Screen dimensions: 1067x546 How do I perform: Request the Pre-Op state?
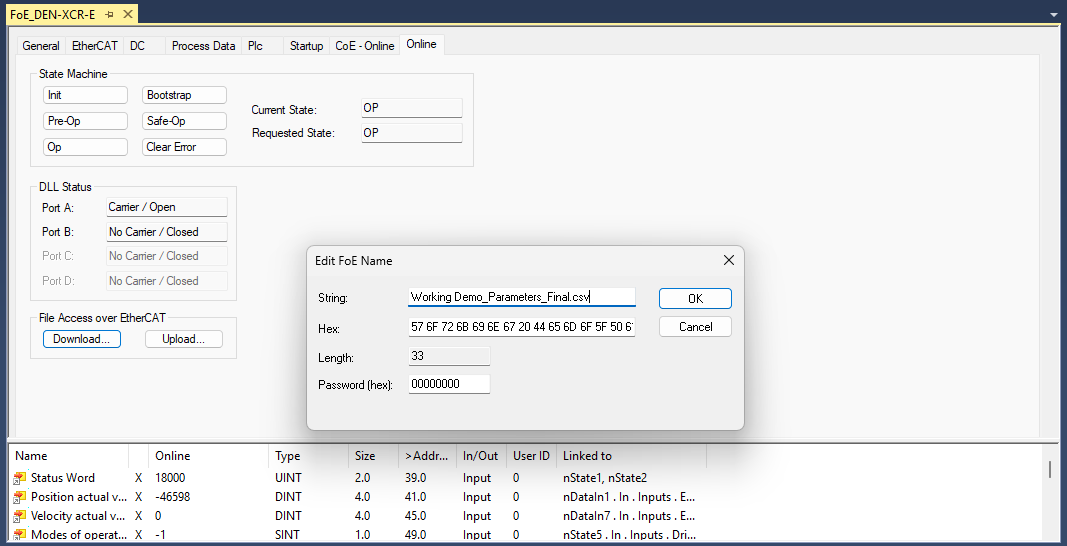[85, 121]
